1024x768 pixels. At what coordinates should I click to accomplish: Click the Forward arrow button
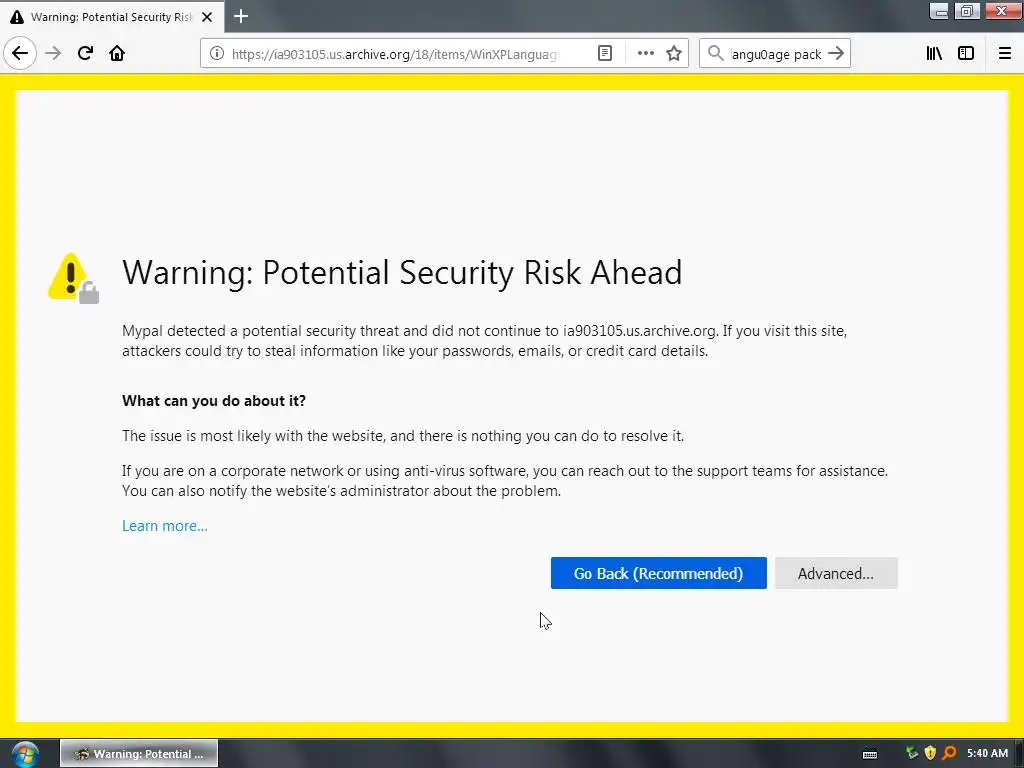point(53,54)
